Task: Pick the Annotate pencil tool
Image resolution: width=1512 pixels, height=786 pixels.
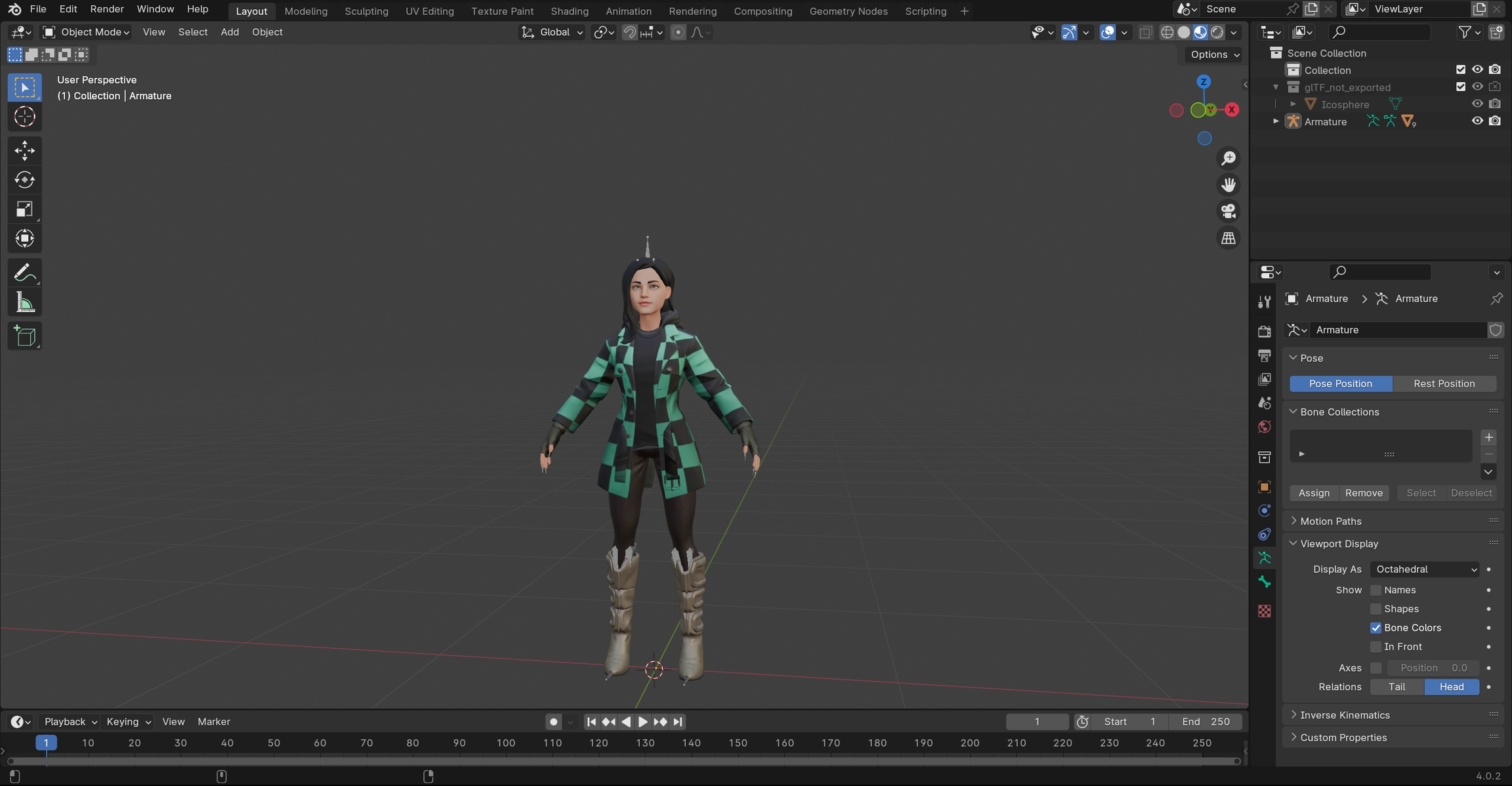Action: tap(24, 273)
